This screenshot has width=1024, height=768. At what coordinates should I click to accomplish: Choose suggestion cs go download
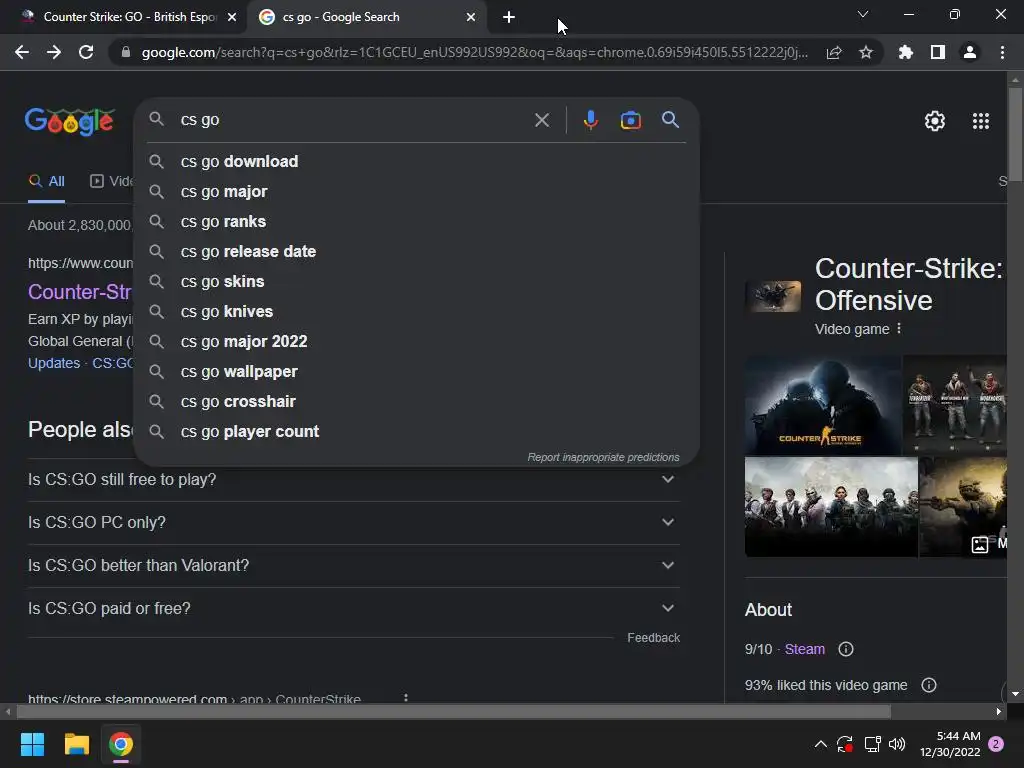pos(417,161)
